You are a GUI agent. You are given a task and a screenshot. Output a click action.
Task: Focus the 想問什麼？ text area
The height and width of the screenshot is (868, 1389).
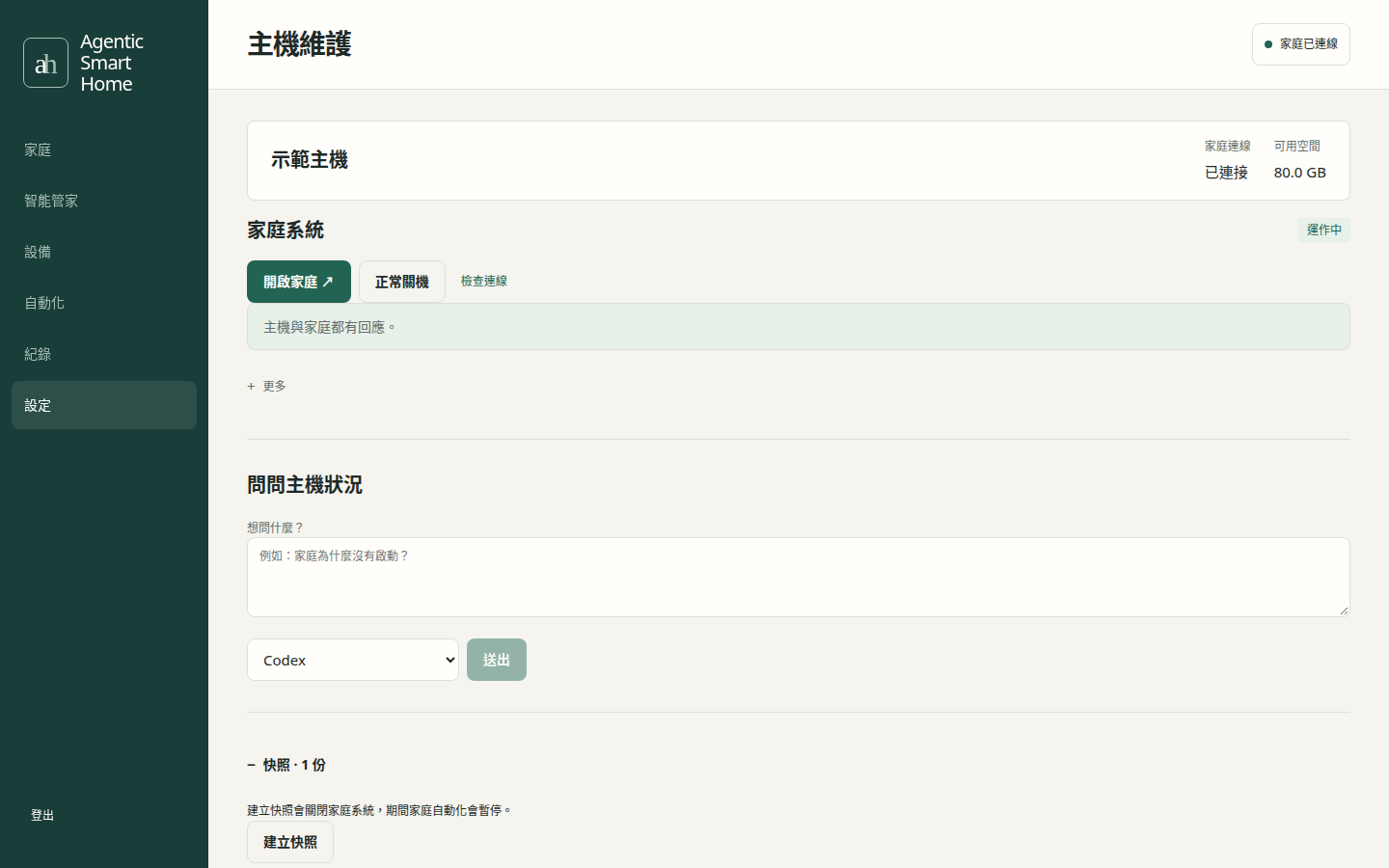click(799, 577)
